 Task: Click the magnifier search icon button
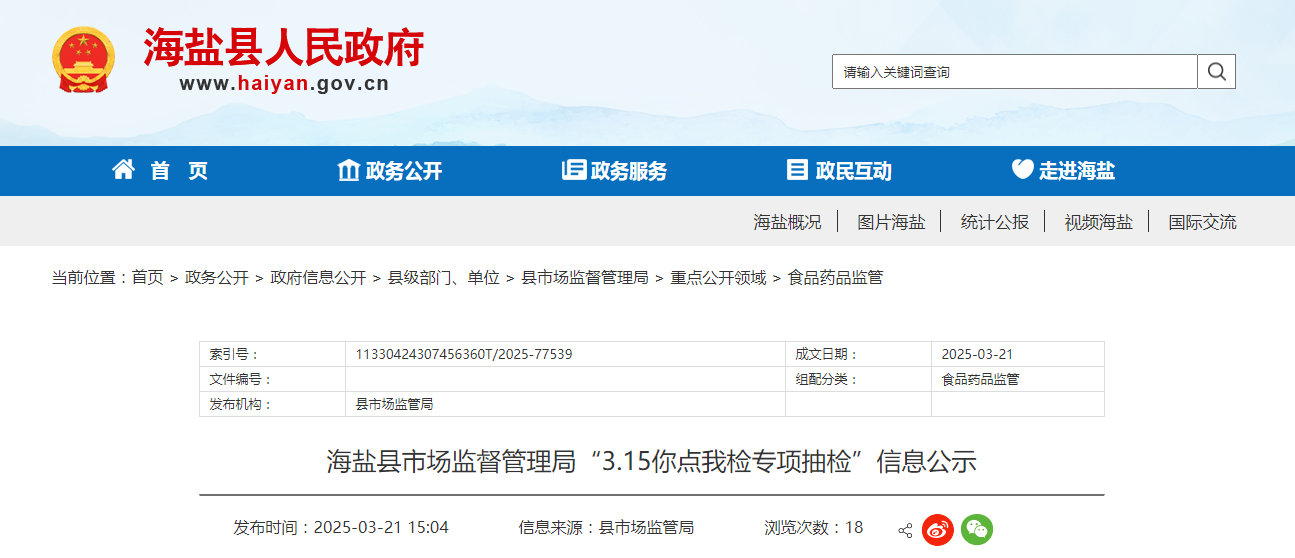(x=1217, y=71)
